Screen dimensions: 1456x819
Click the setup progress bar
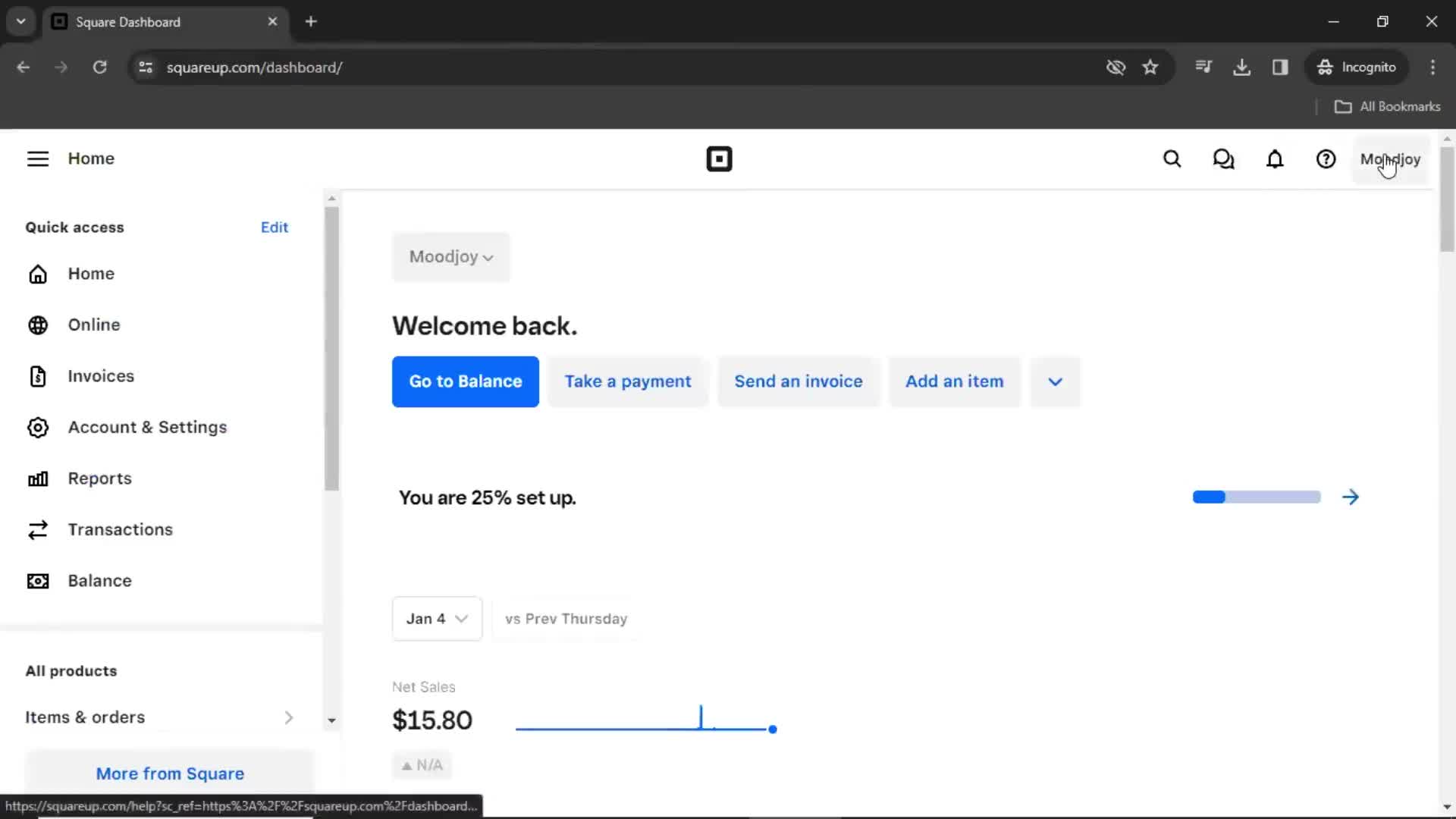pos(1257,497)
